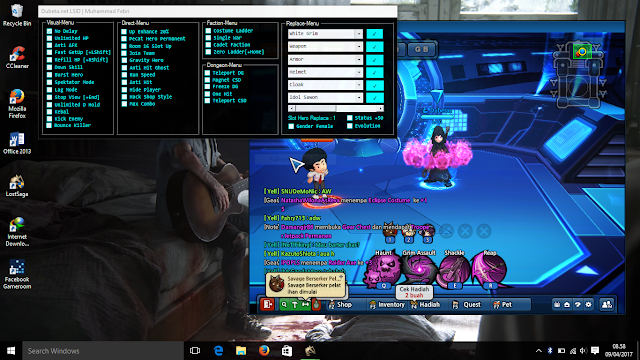Viewport: 640px width, 360px height.
Task: Enable the Status +50 checkbox
Action: 350,118
